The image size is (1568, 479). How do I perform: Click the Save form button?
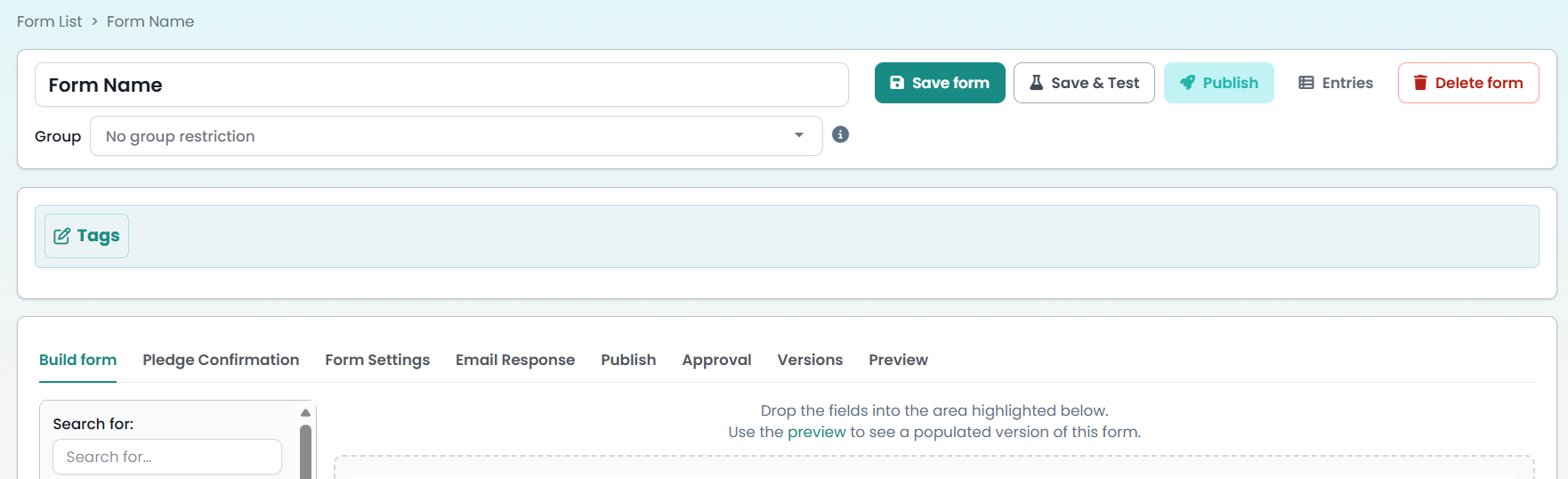click(940, 83)
